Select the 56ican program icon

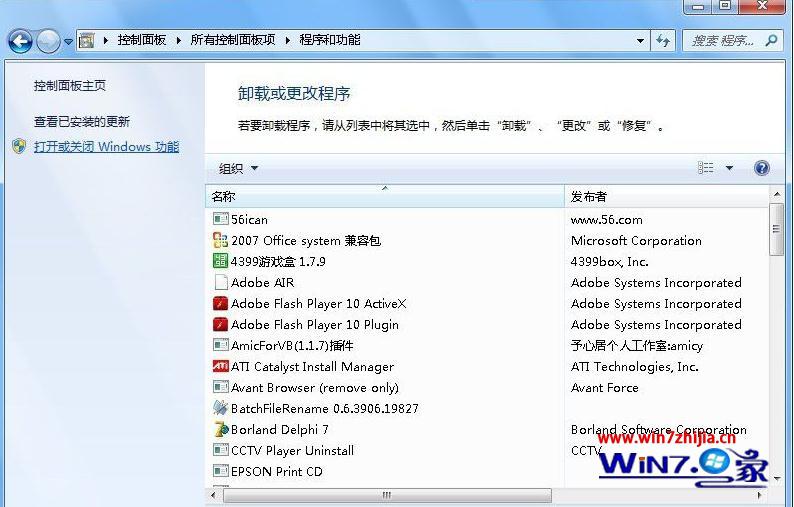pos(220,219)
